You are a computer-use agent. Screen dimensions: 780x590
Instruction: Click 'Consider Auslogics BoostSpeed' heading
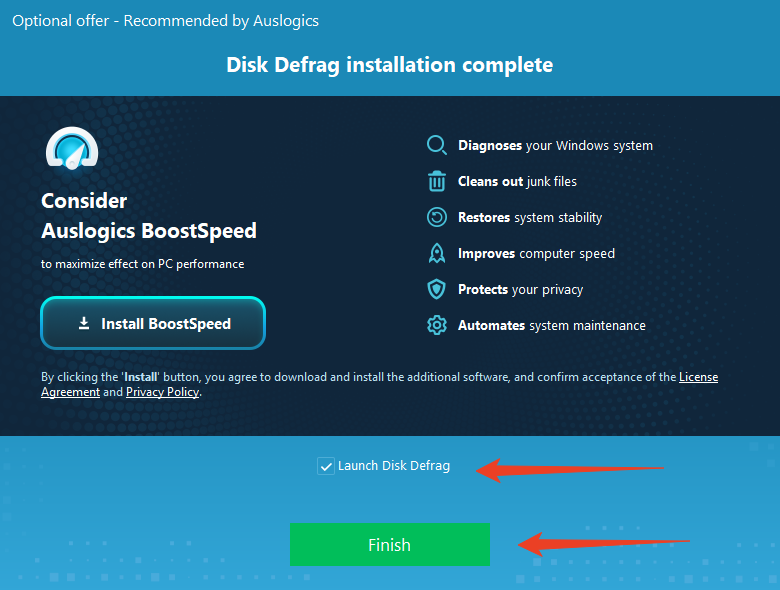click(149, 216)
